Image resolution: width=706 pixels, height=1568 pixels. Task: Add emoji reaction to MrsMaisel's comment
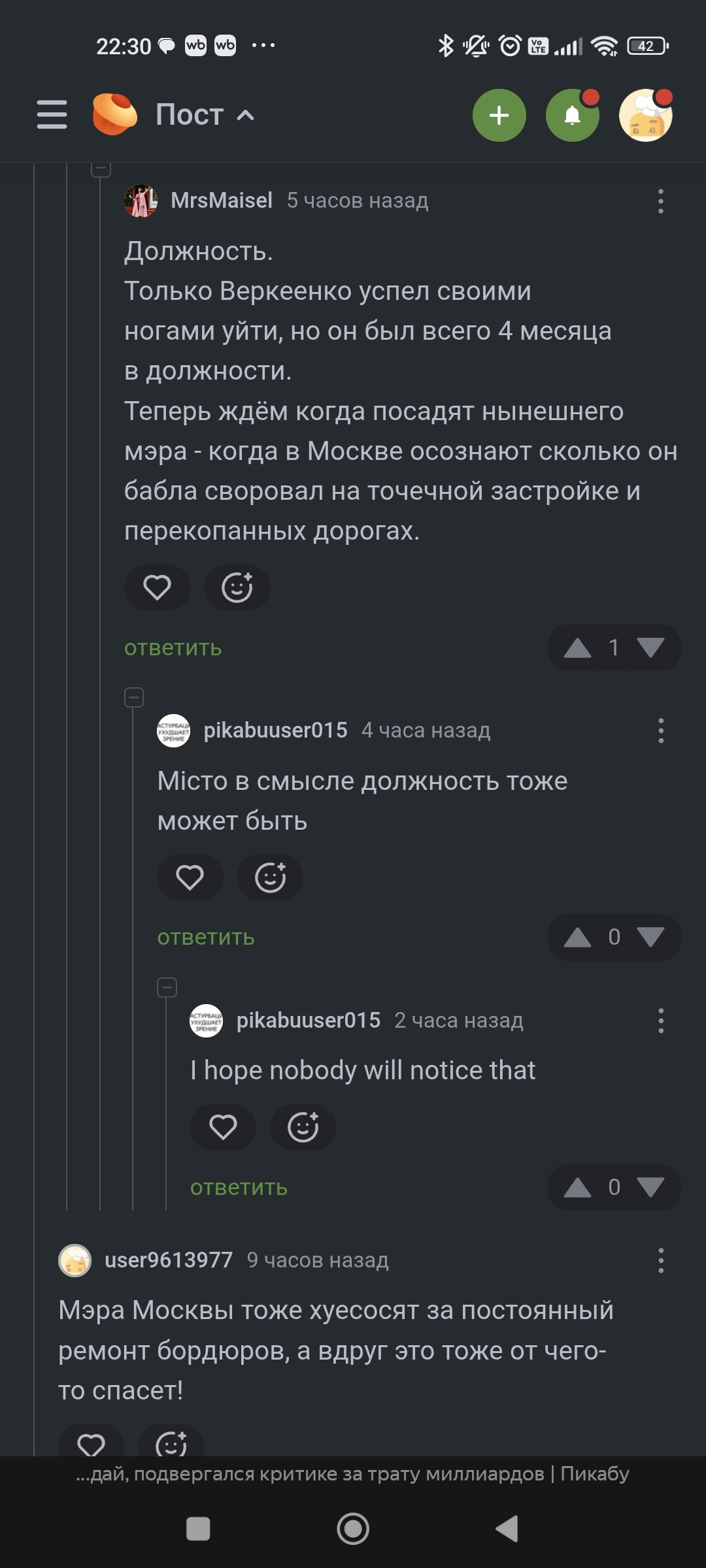(x=237, y=587)
